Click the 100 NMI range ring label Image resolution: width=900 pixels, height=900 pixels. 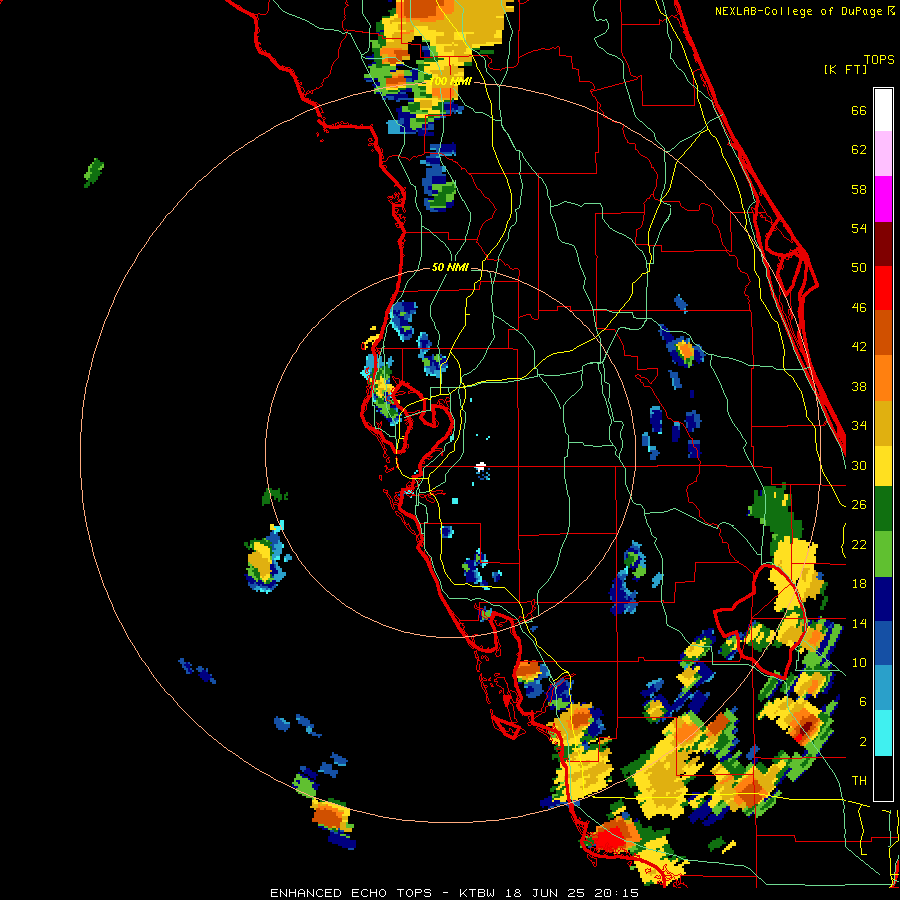click(x=451, y=82)
